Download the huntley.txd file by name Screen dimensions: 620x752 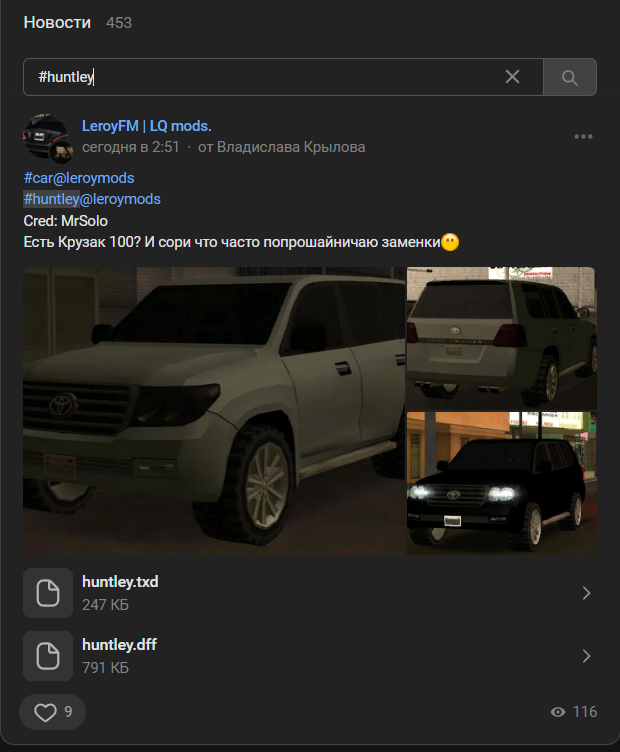[120, 582]
